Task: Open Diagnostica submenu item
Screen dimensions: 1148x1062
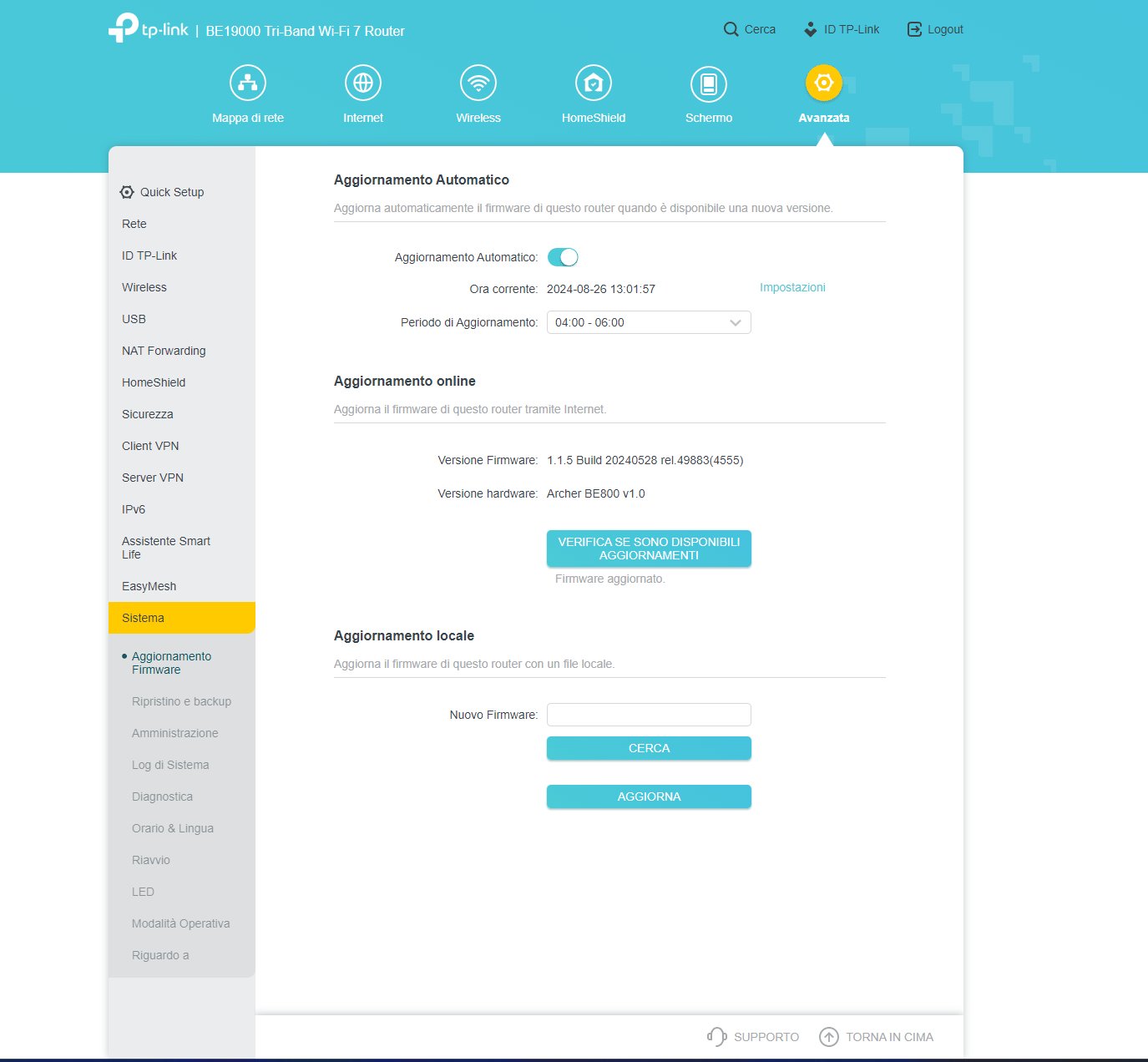Action: tap(162, 796)
